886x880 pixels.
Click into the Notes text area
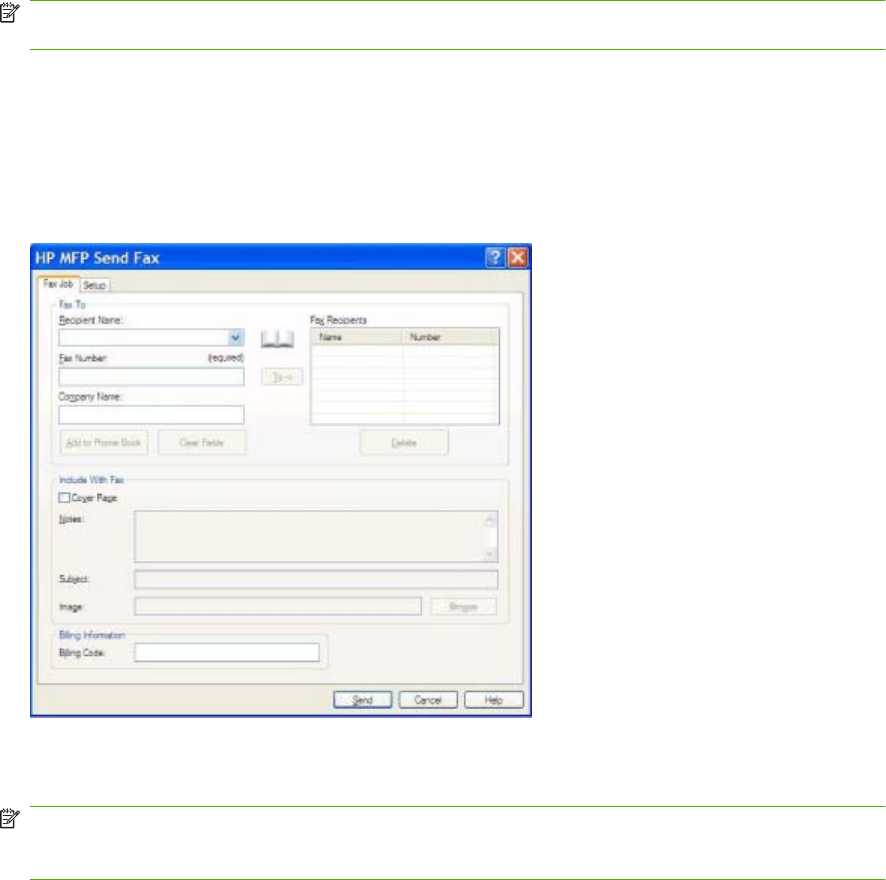(x=310, y=537)
